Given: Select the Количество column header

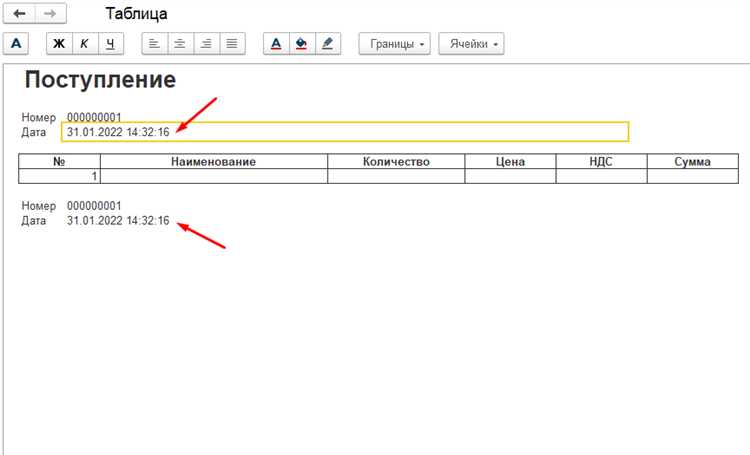Looking at the screenshot, I should coord(396,161).
